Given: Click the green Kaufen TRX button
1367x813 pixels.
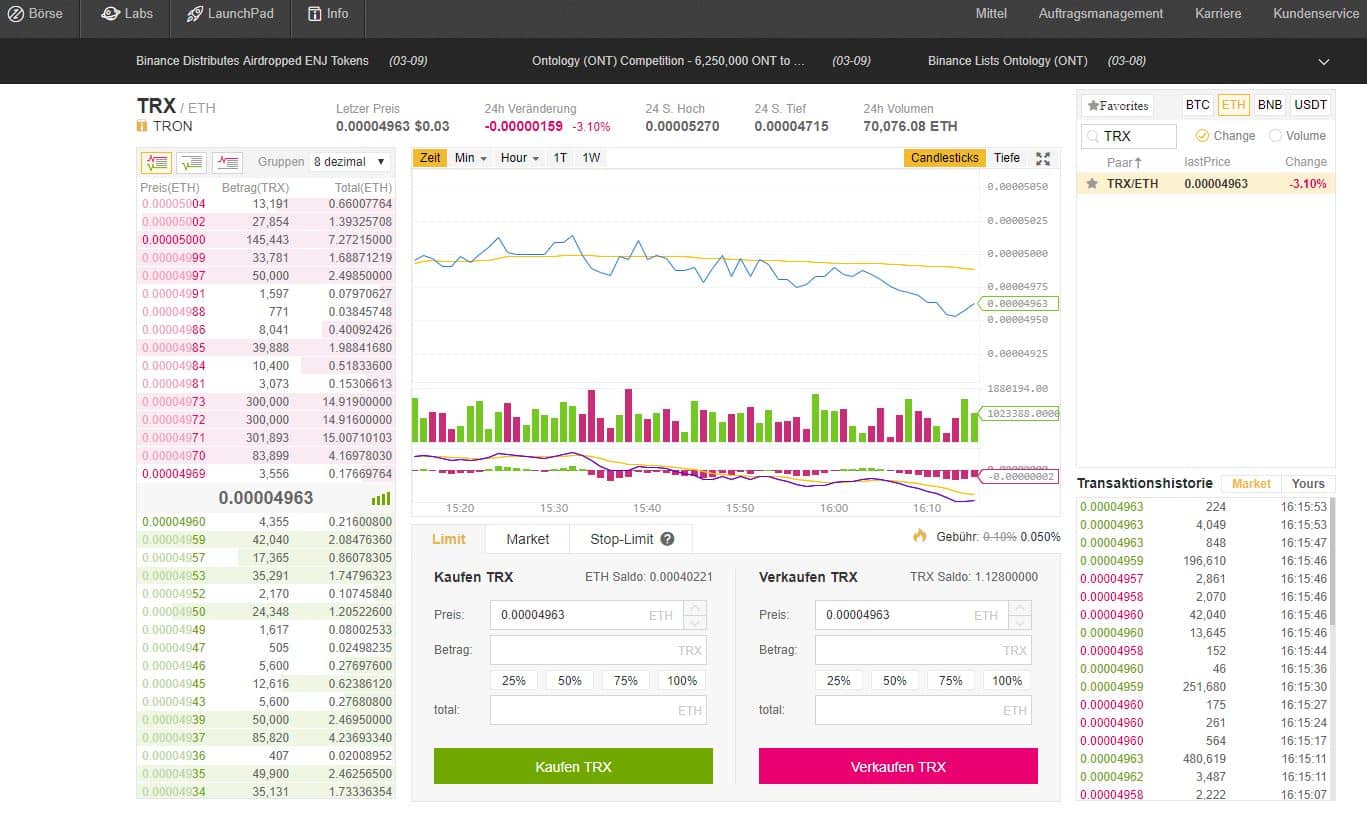Looking at the screenshot, I should 573,766.
